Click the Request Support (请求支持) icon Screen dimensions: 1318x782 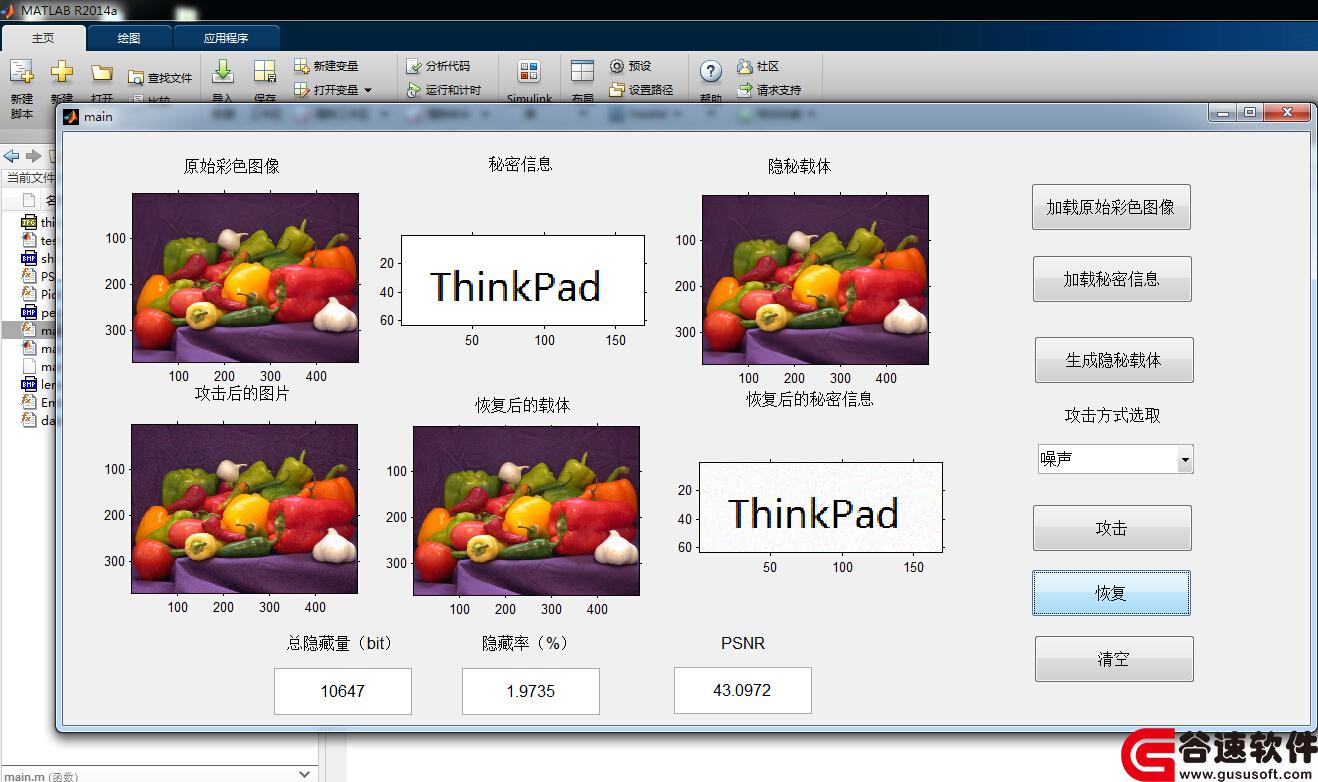click(x=744, y=90)
